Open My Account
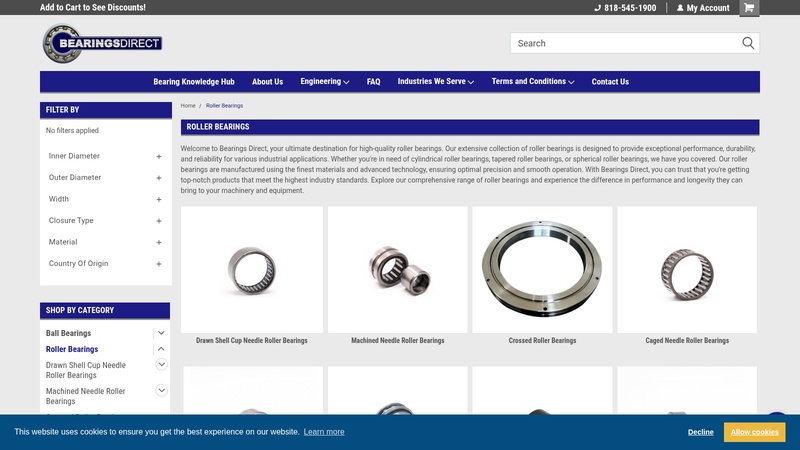800x450 pixels. [703, 8]
